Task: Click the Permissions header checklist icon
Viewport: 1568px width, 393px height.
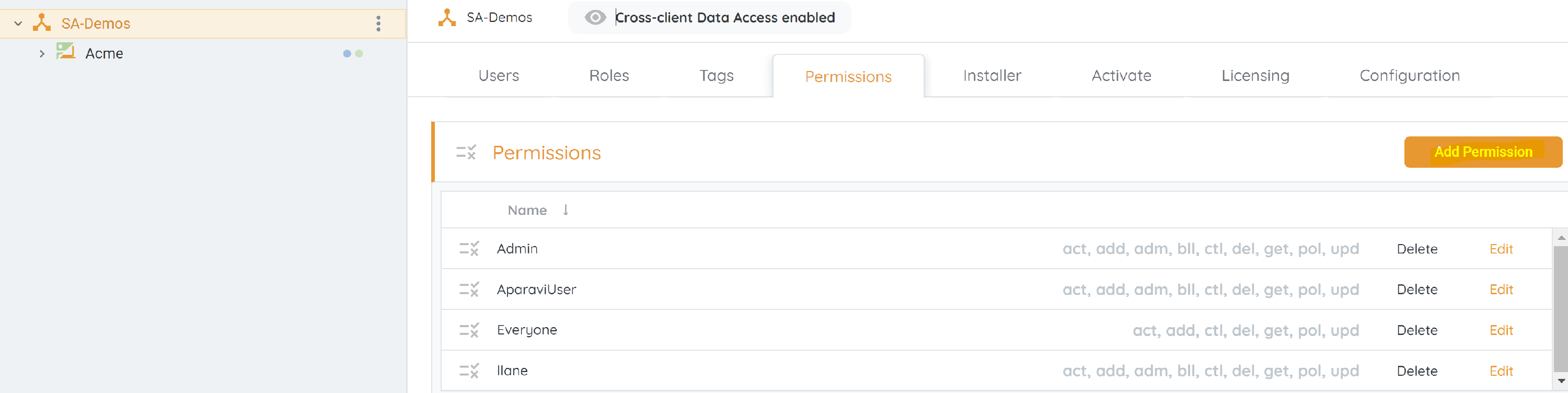Action: point(466,153)
